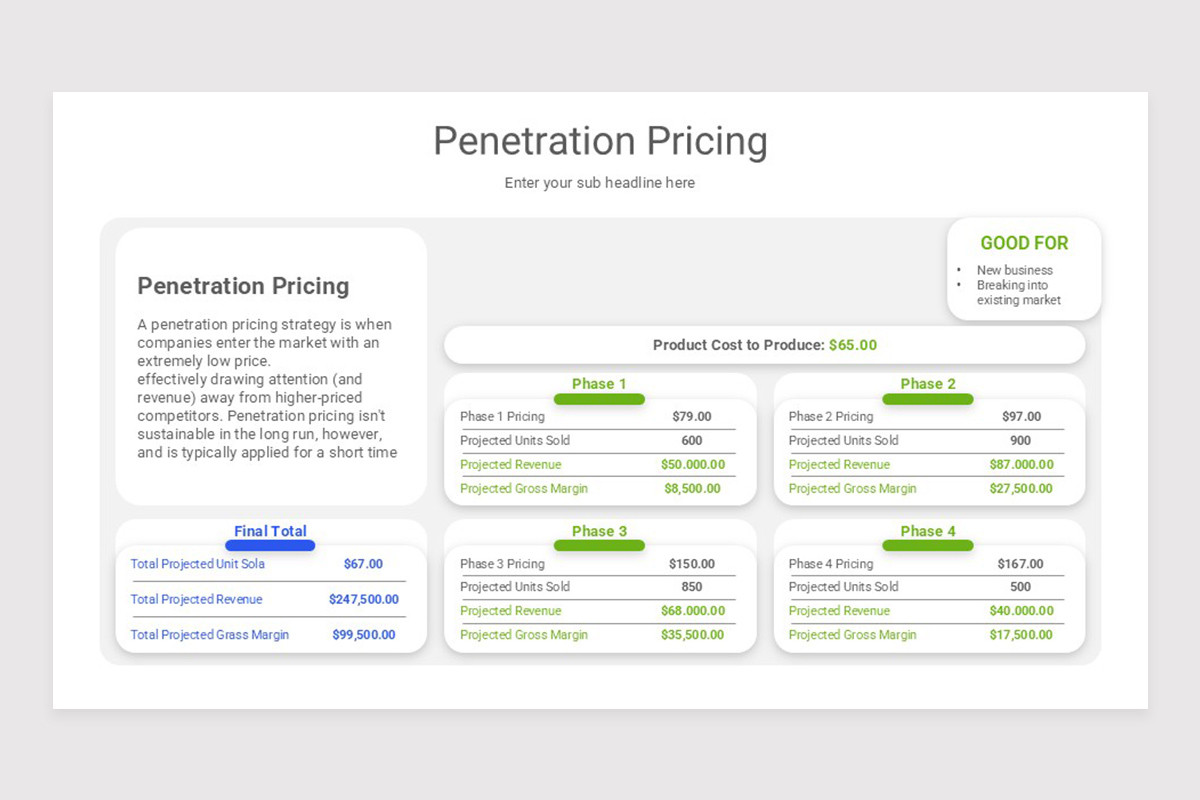1200x800 pixels.
Task: Click the Total Projected Revenue $247,500.00 value
Action: [364, 600]
